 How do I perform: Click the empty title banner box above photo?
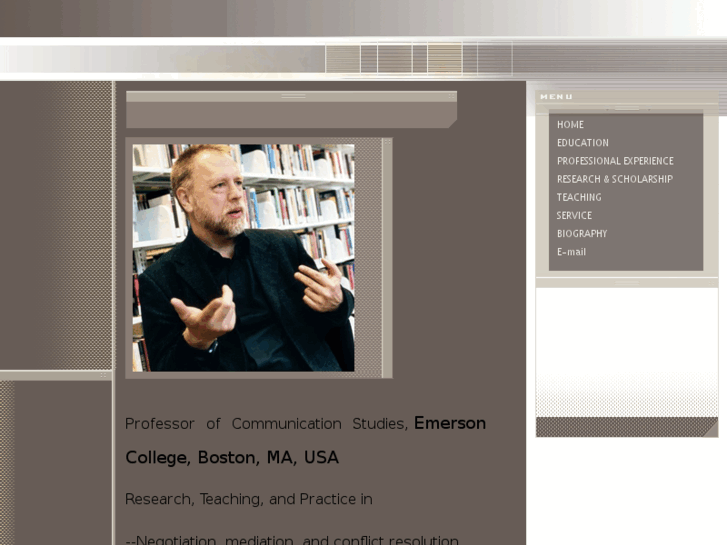click(291, 115)
